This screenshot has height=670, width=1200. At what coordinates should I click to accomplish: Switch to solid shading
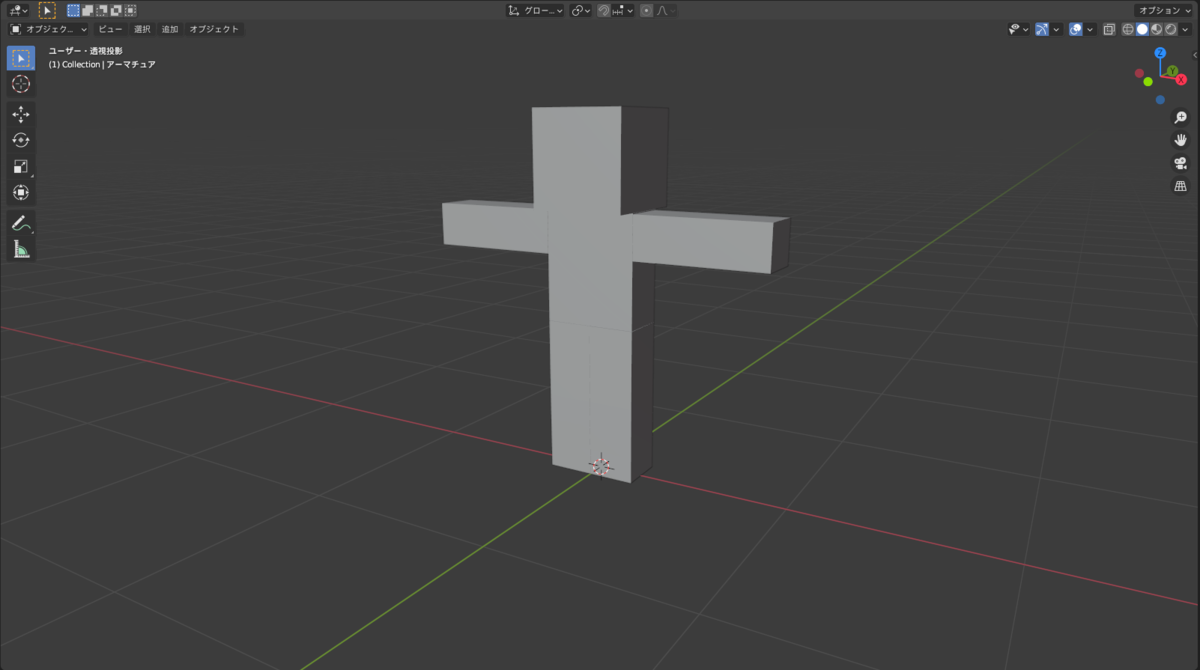click(x=1142, y=29)
